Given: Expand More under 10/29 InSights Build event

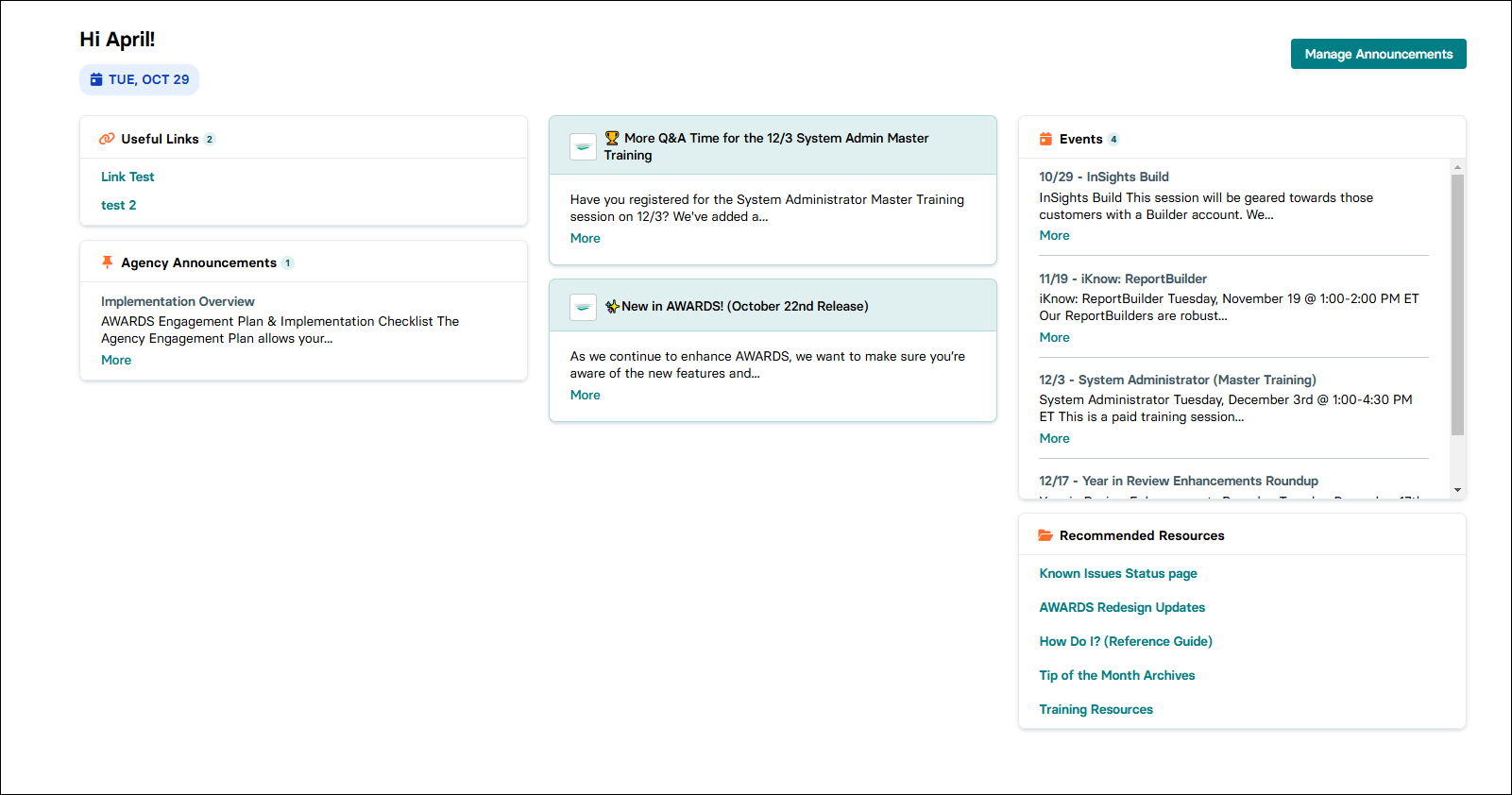Looking at the screenshot, I should pyautogui.click(x=1054, y=235).
